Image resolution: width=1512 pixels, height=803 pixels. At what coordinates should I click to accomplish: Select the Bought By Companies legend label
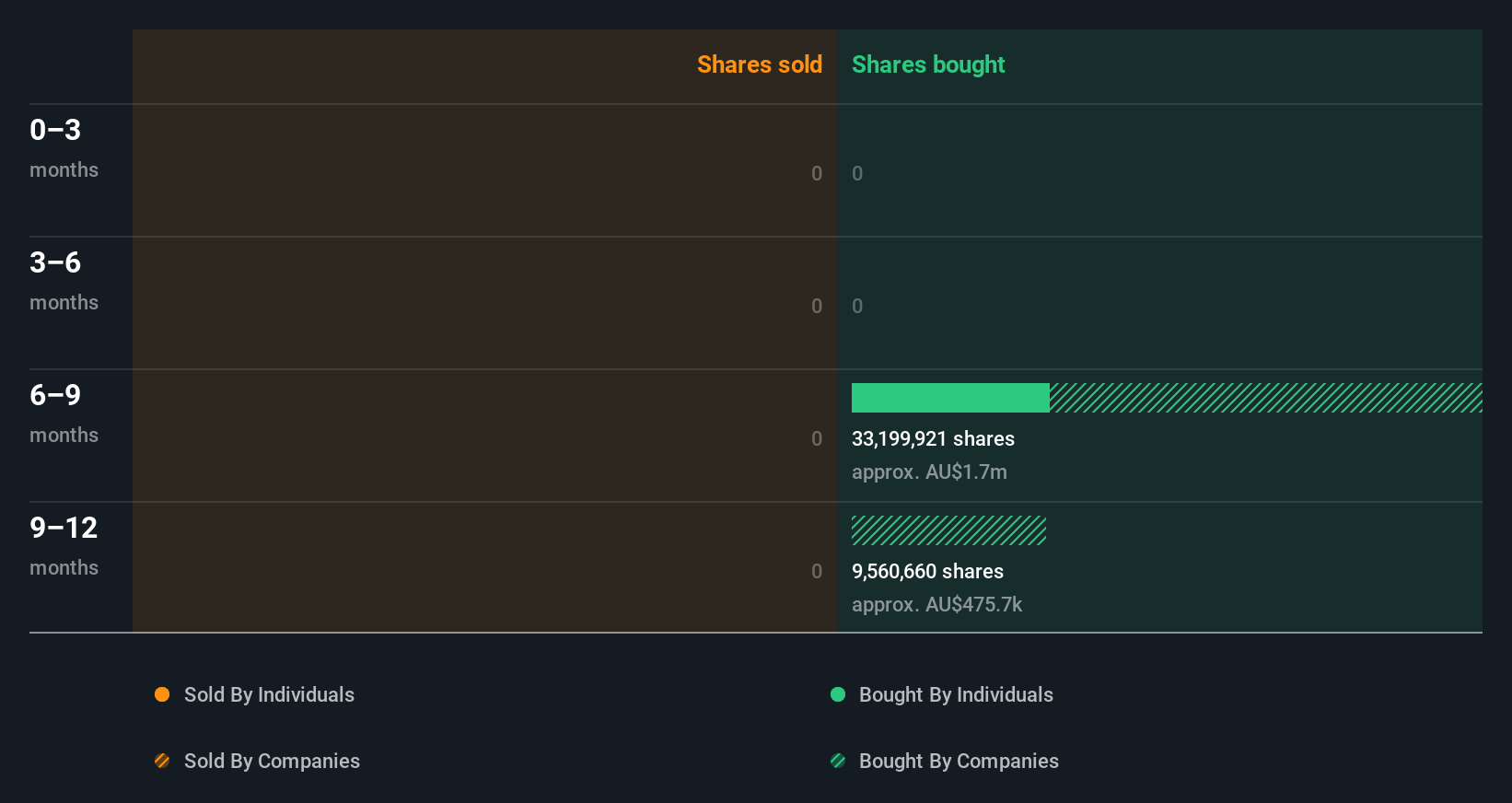pyautogui.click(x=959, y=762)
